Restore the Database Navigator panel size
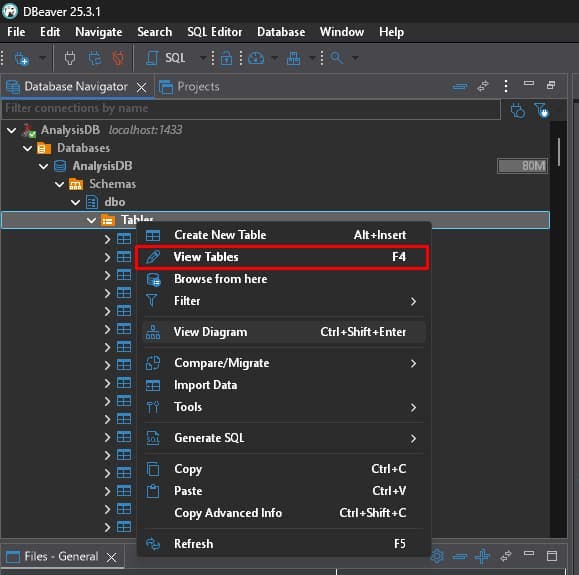Screen dimensions: 579x575 (551, 85)
